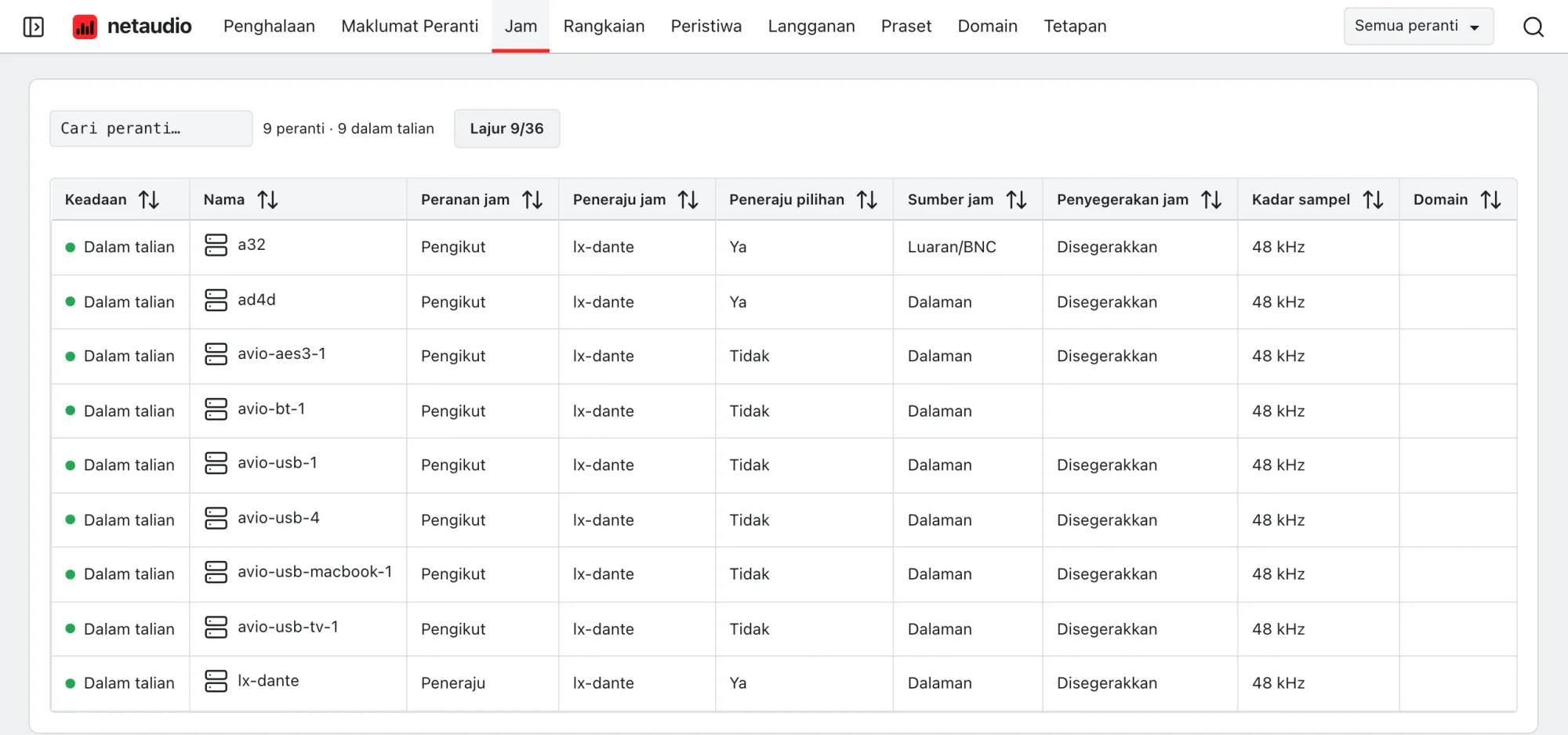This screenshot has width=1568, height=735.
Task: Click the Kadar sampel header label
Action: (x=1301, y=200)
